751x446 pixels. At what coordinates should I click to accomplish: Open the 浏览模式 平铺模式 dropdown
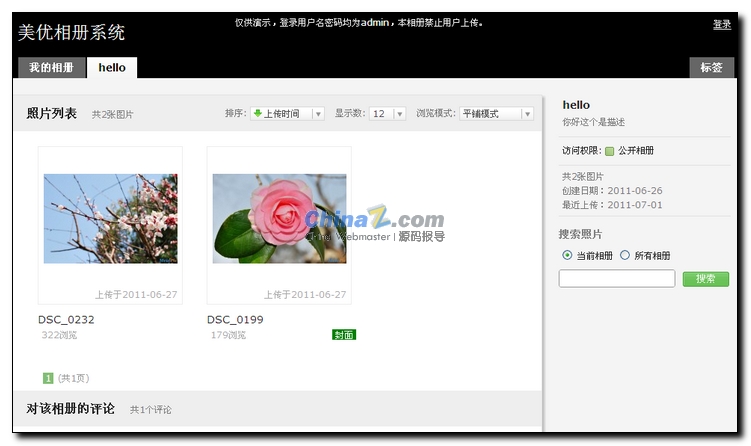(x=496, y=114)
